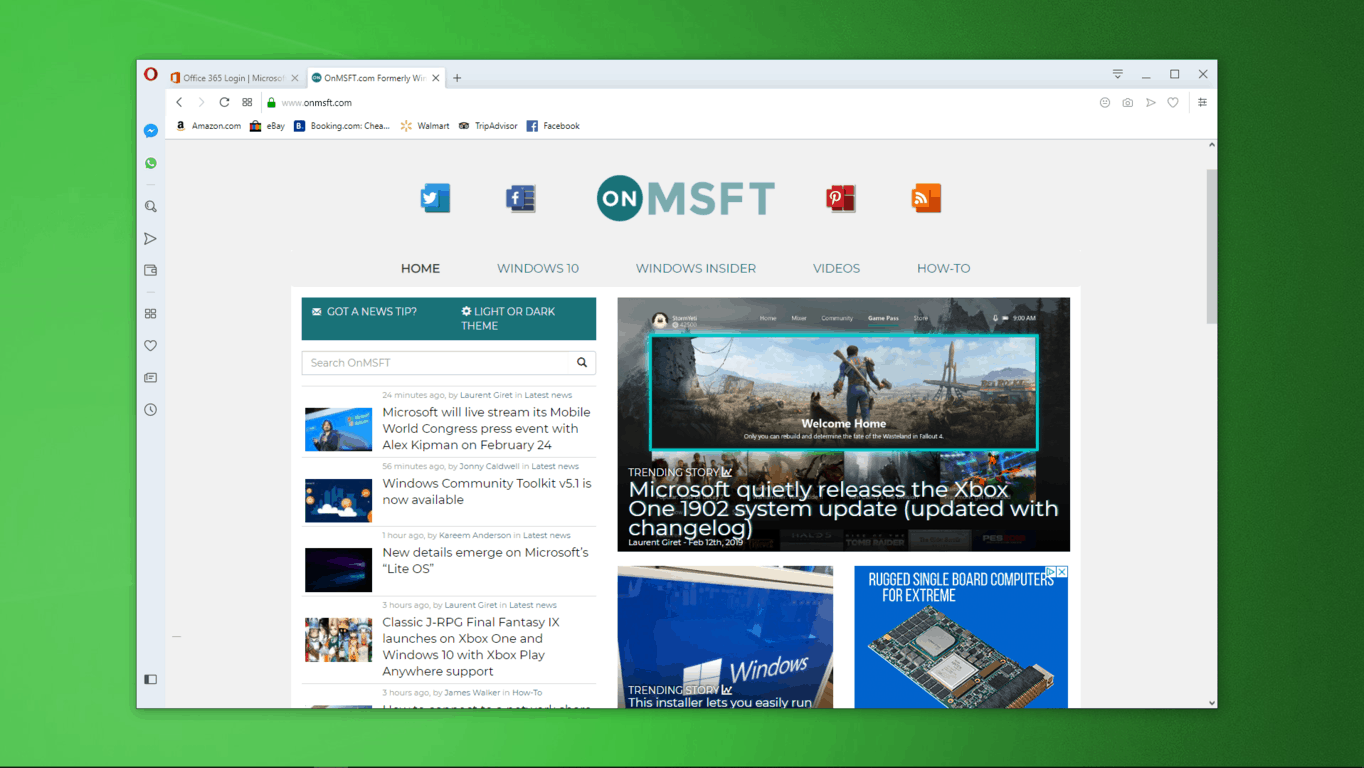Viewport: 1364px width, 768px height.
Task: Click the Got a News Tip button
Action: tap(364, 311)
